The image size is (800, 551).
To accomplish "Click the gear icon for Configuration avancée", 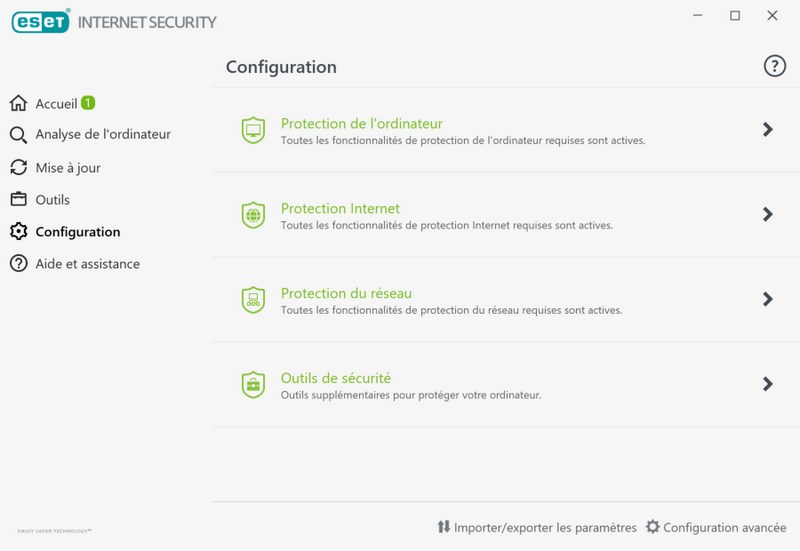I will 653,527.
